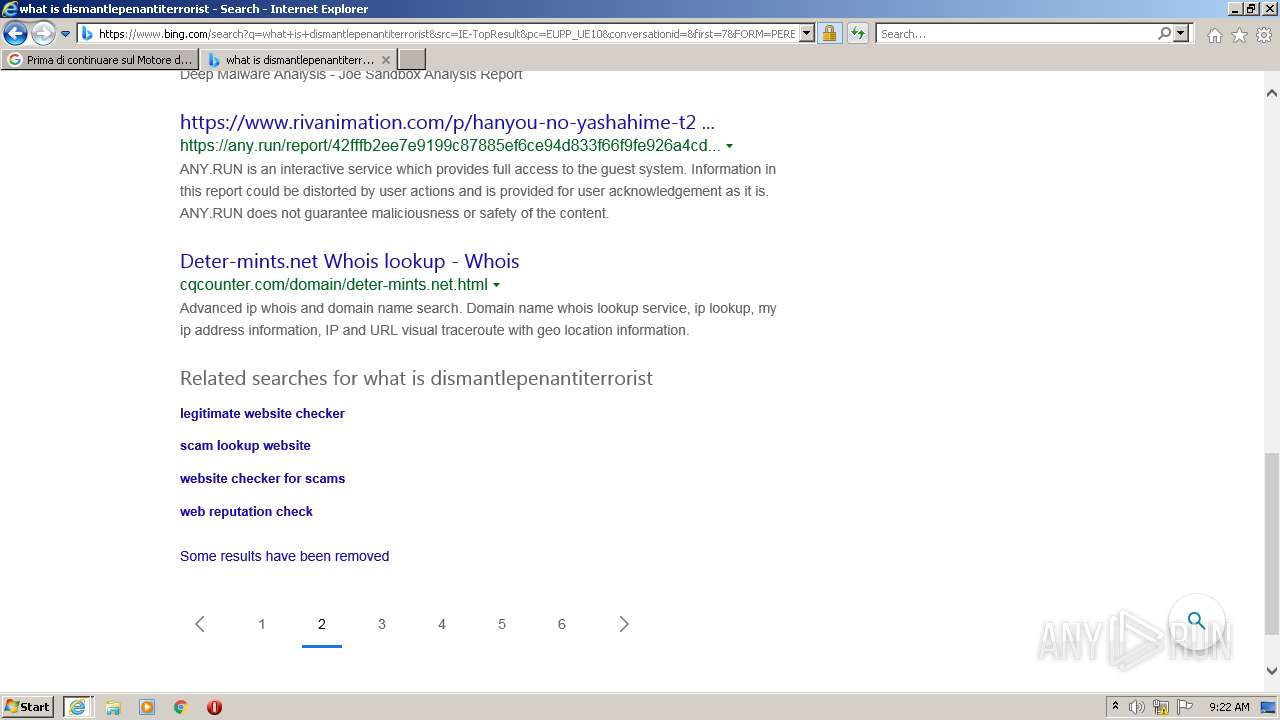Image resolution: width=1280 pixels, height=720 pixels.
Task: Show hidden tray icons arrow
Action: [x=1116, y=706]
